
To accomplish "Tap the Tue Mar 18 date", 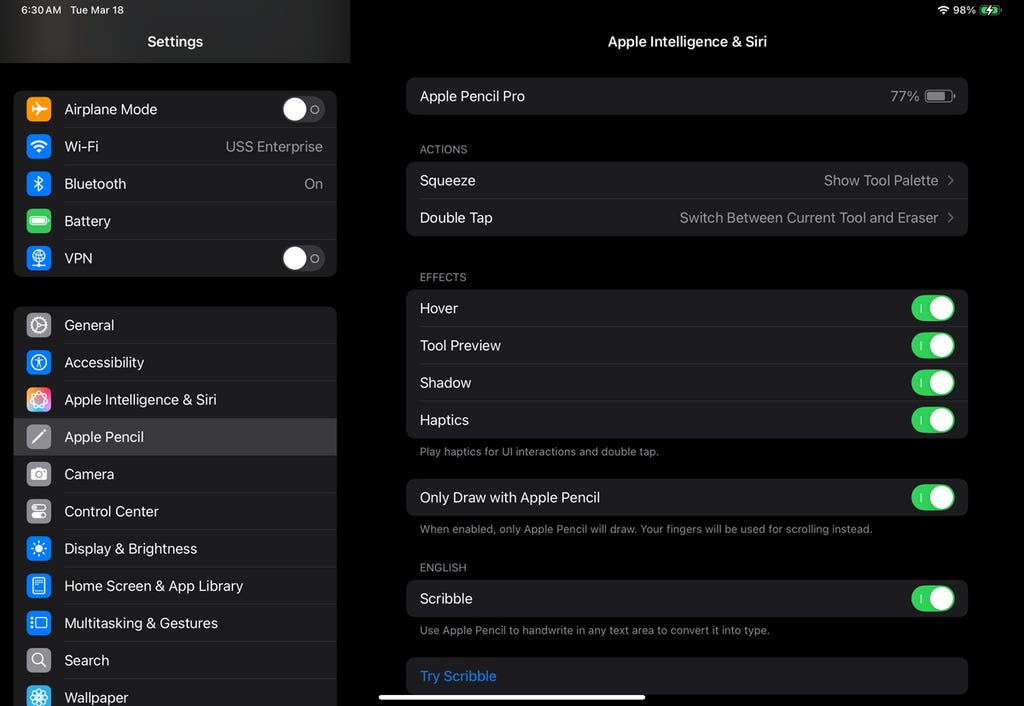I will pos(97,10).
